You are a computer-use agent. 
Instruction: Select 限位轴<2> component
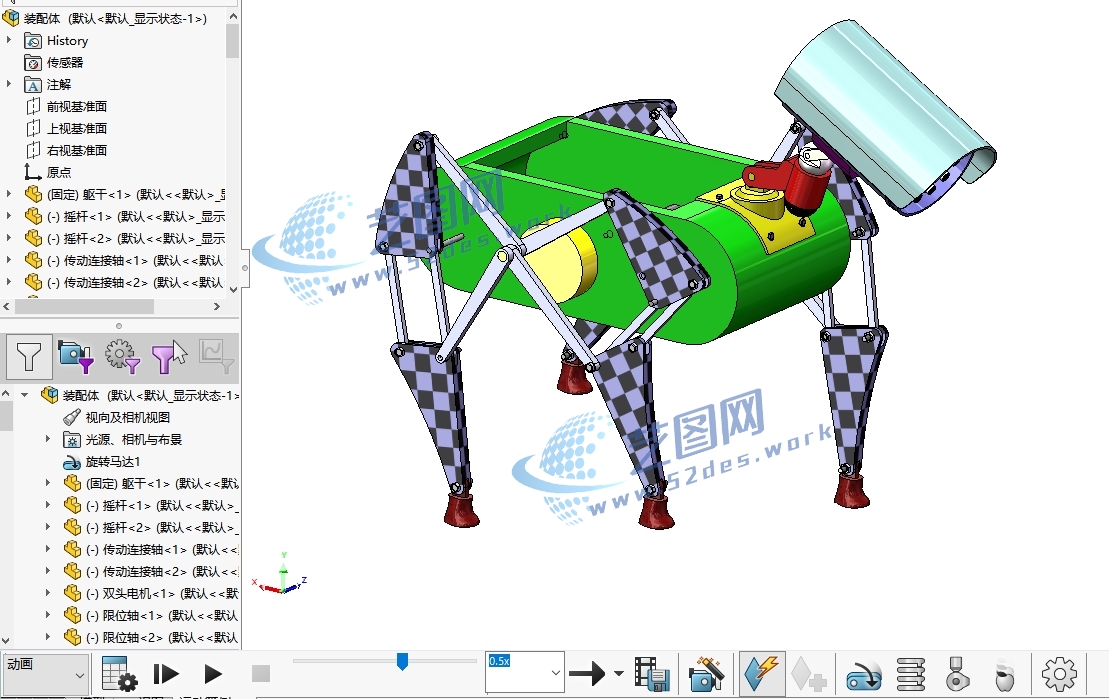tap(161, 637)
